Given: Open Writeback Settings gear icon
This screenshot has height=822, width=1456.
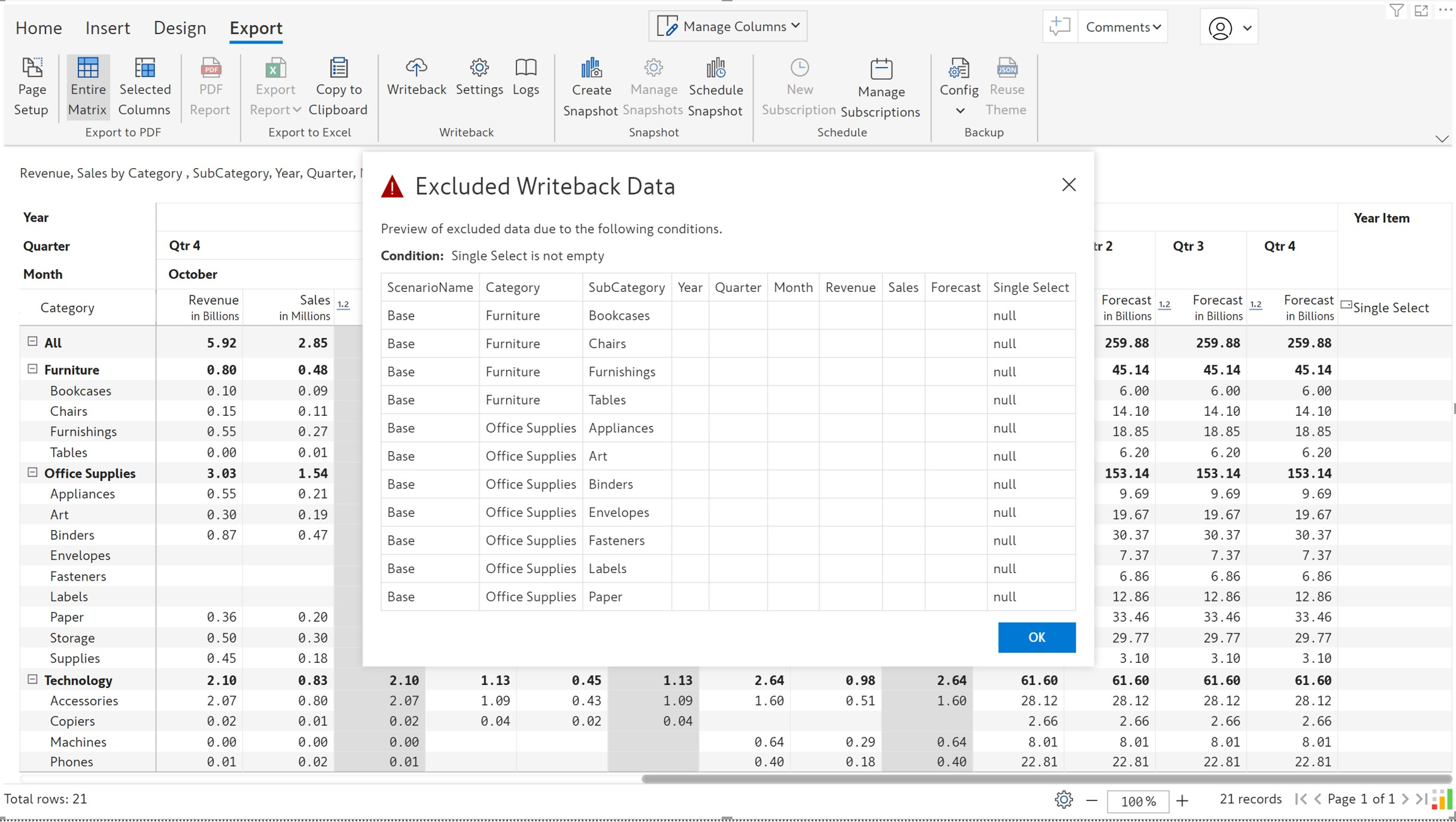Looking at the screenshot, I should point(479,68).
